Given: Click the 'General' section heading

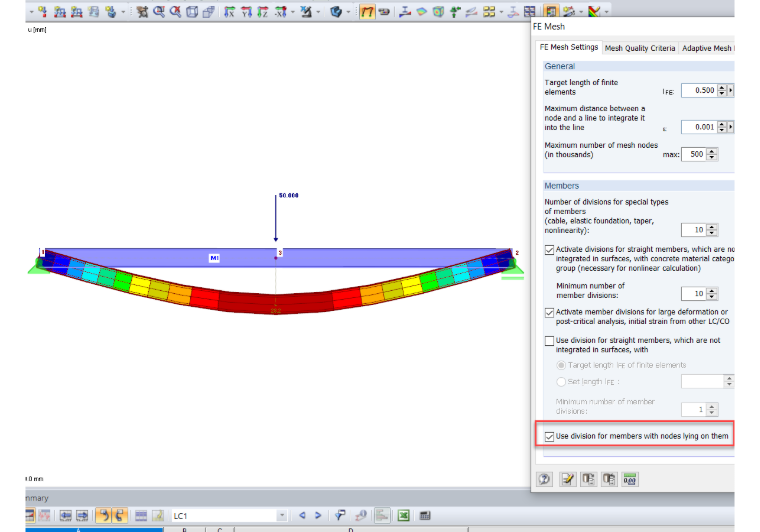Looking at the screenshot, I should point(559,66).
